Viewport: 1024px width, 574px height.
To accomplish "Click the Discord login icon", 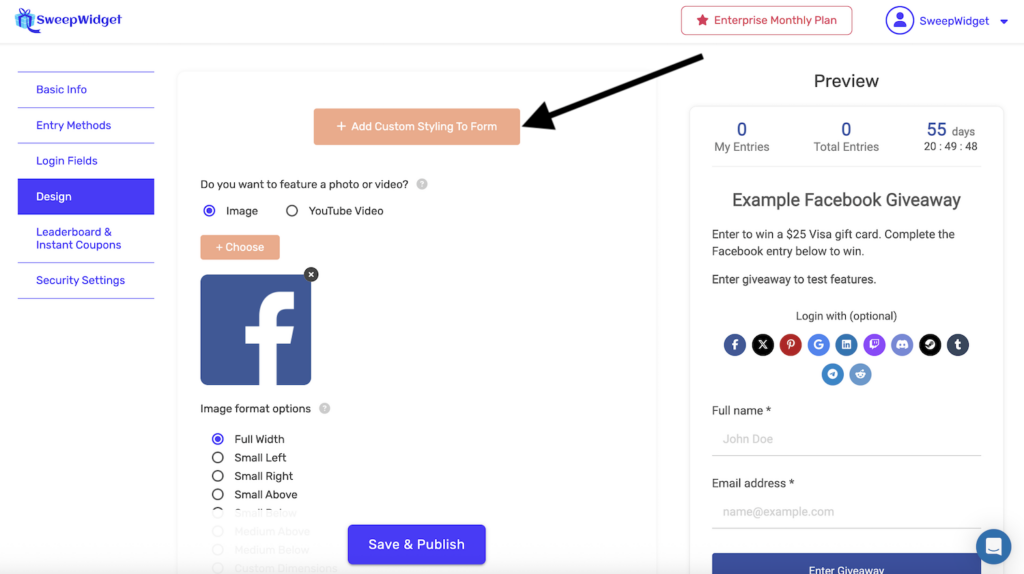I will point(902,345).
